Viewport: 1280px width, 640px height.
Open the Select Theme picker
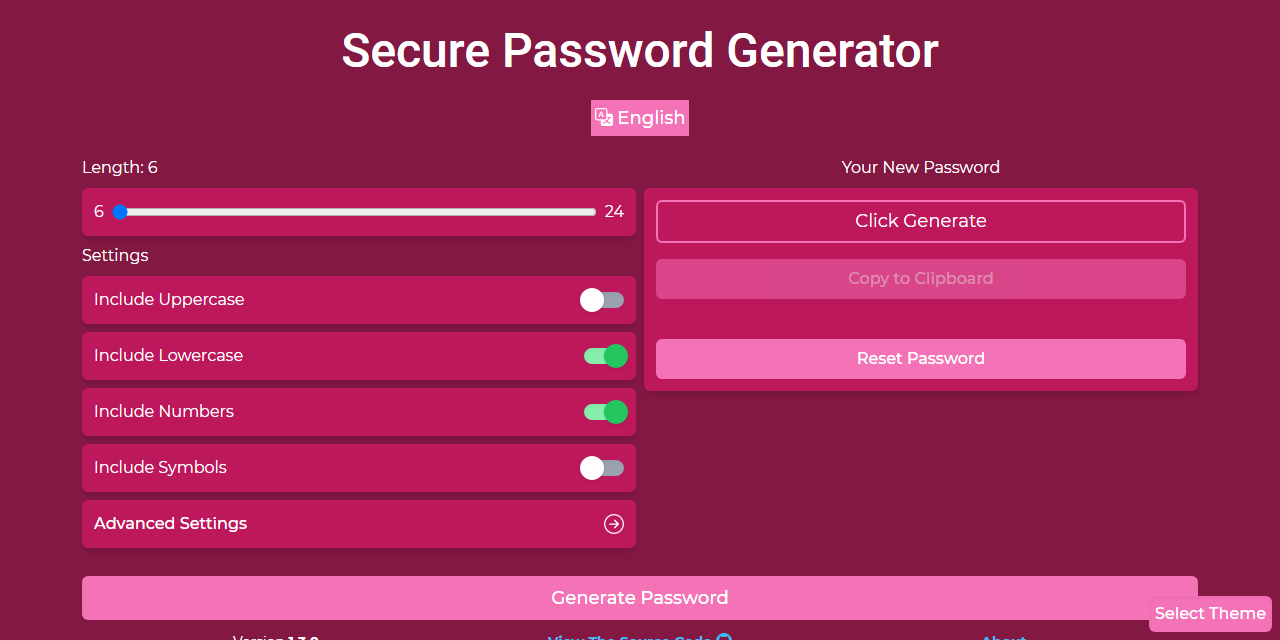(1209, 614)
